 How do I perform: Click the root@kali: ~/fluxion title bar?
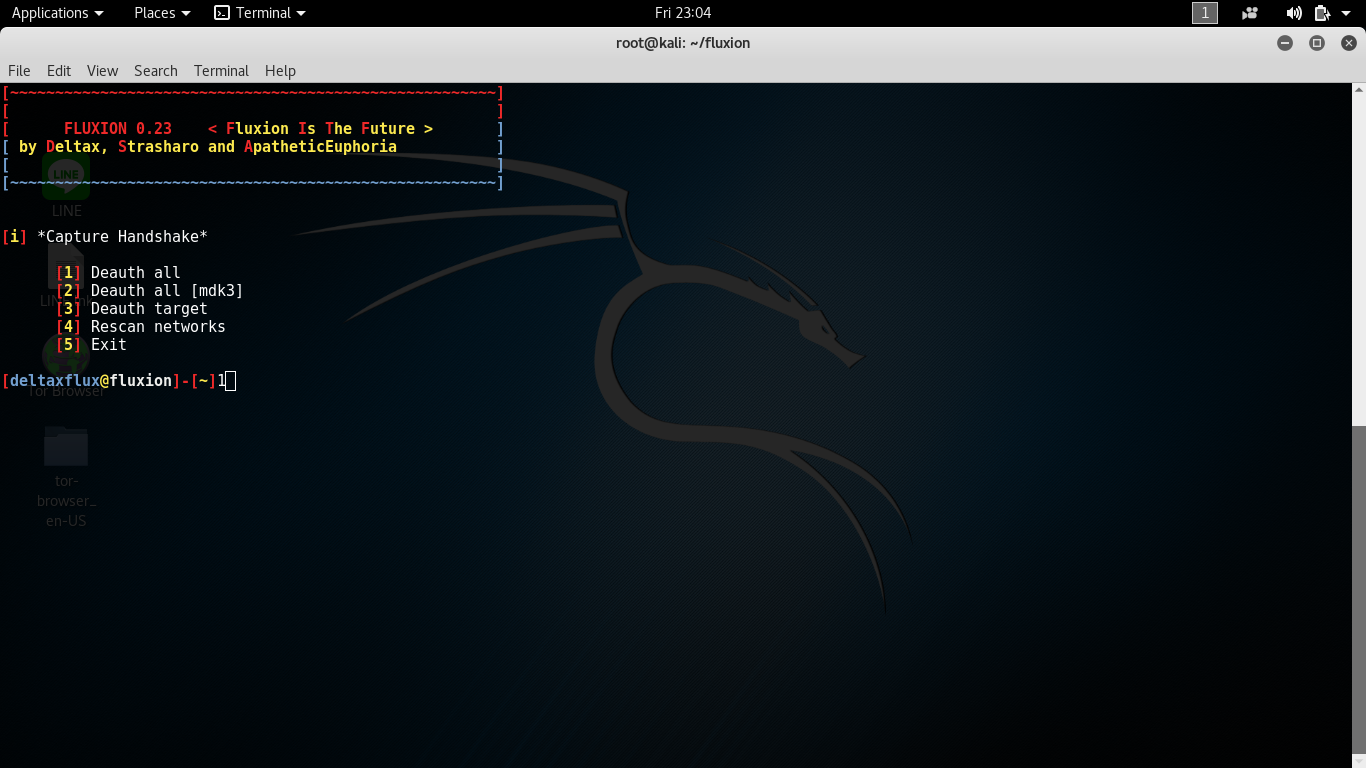tap(683, 43)
